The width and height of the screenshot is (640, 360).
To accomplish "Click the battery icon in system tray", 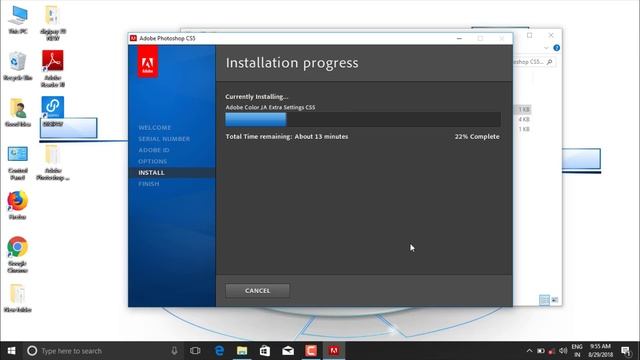I will coord(540,351).
